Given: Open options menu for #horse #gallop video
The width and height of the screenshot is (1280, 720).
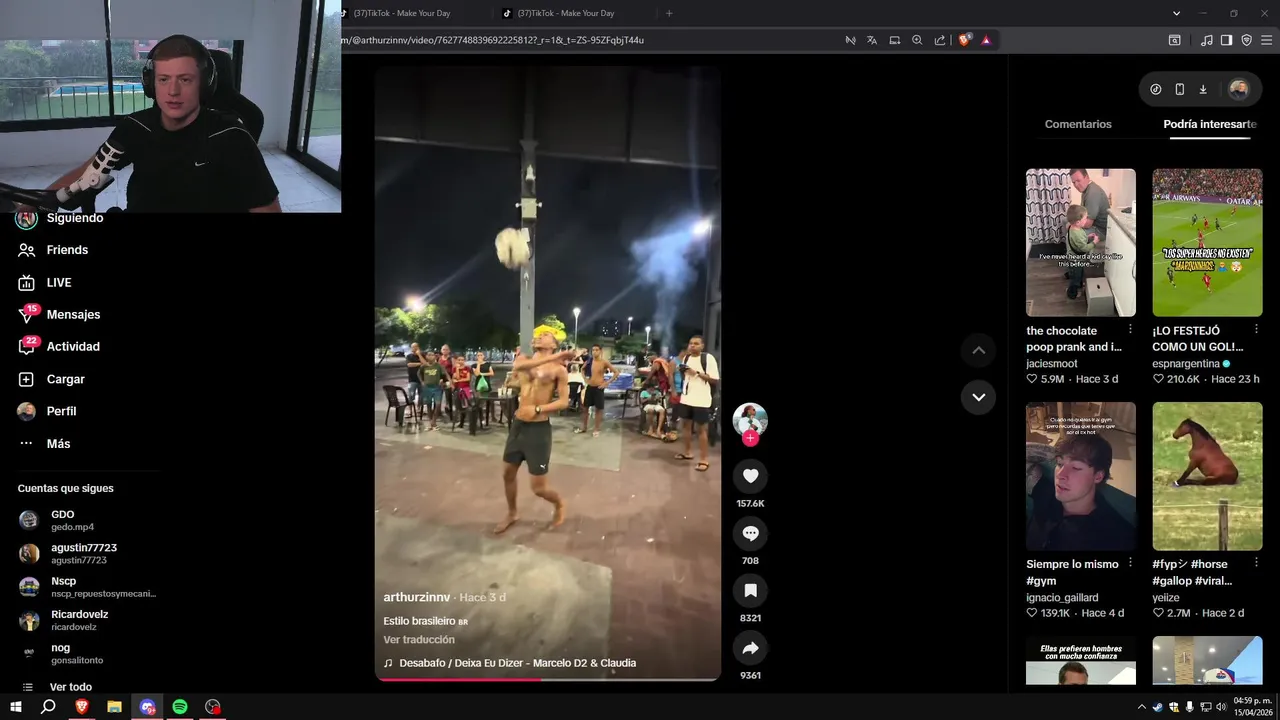Looking at the screenshot, I should pyautogui.click(x=1257, y=563).
